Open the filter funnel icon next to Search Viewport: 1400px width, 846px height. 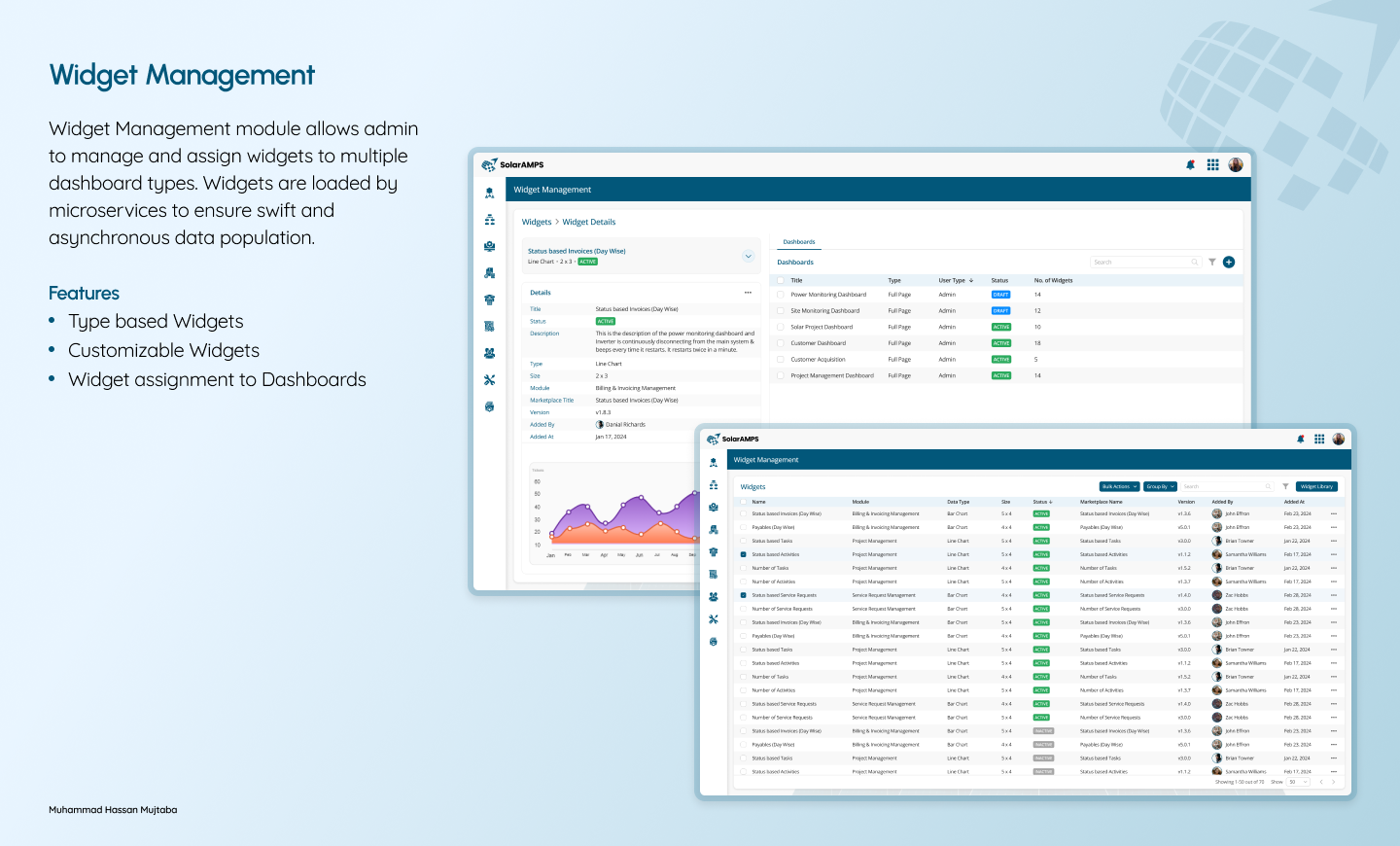(x=1211, y=262)
